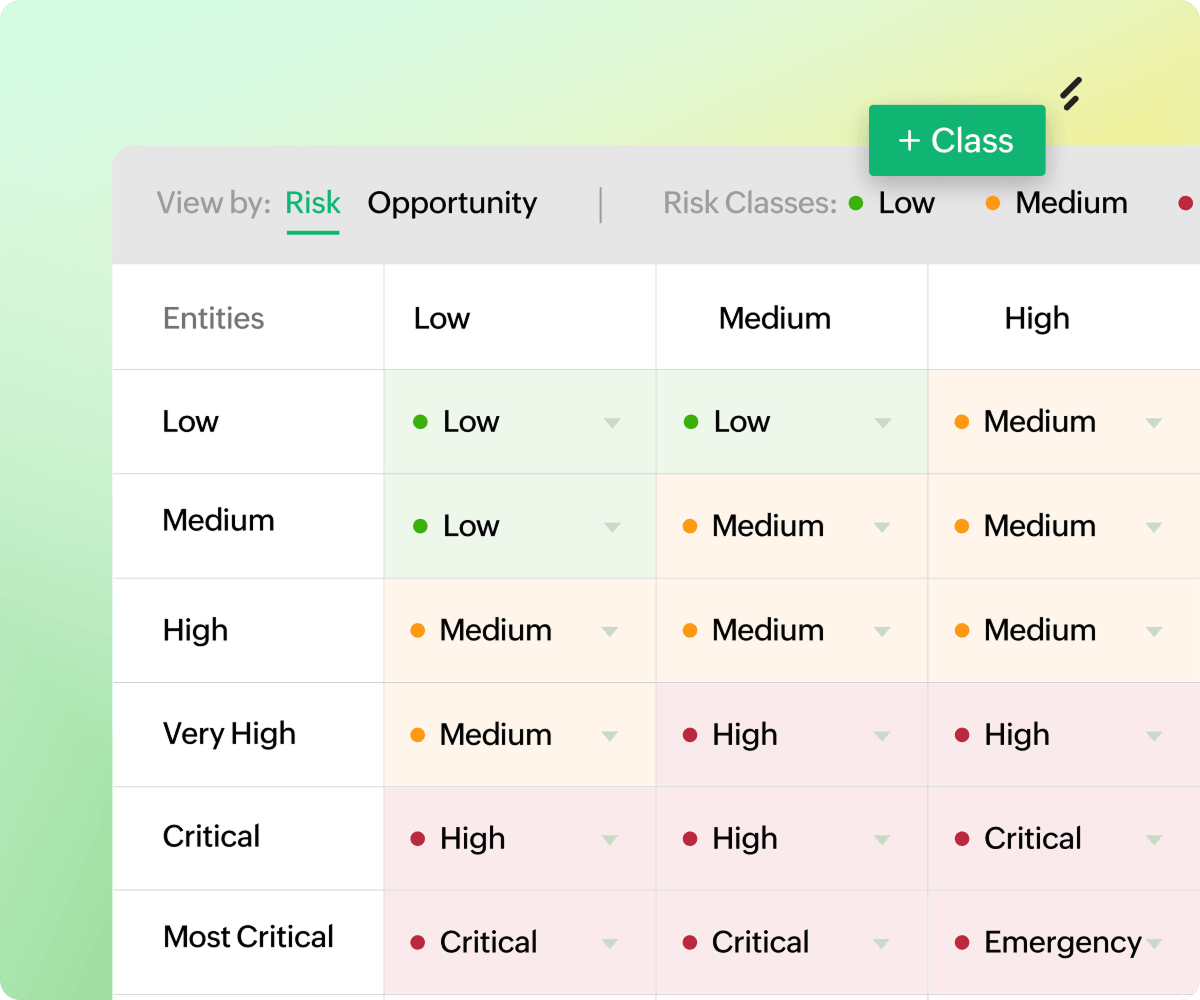
Task: Click the + Class button
Action: click(957, 140)
